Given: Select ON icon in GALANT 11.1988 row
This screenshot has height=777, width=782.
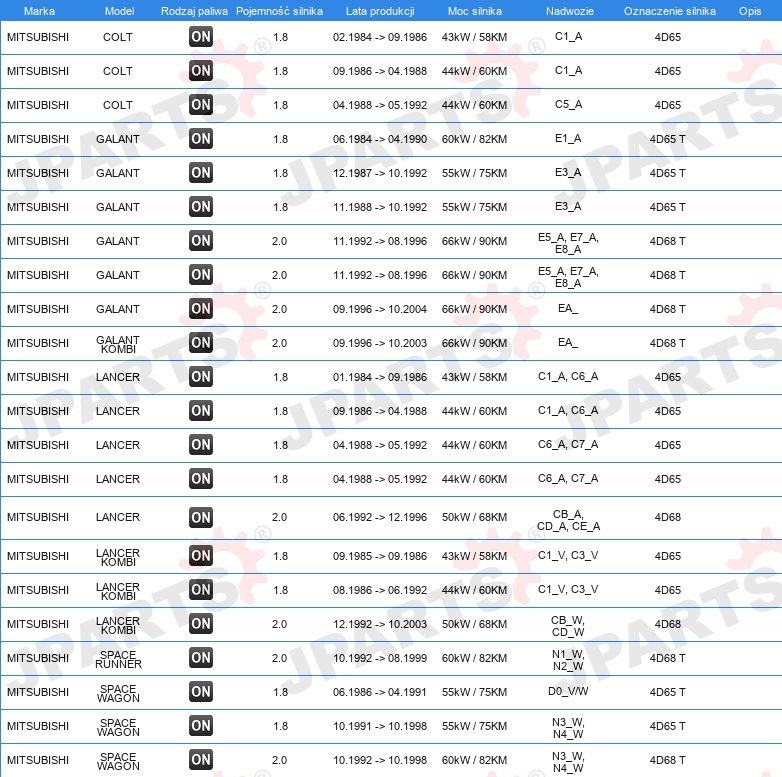Looking at the screenshot, I should 201,206.
